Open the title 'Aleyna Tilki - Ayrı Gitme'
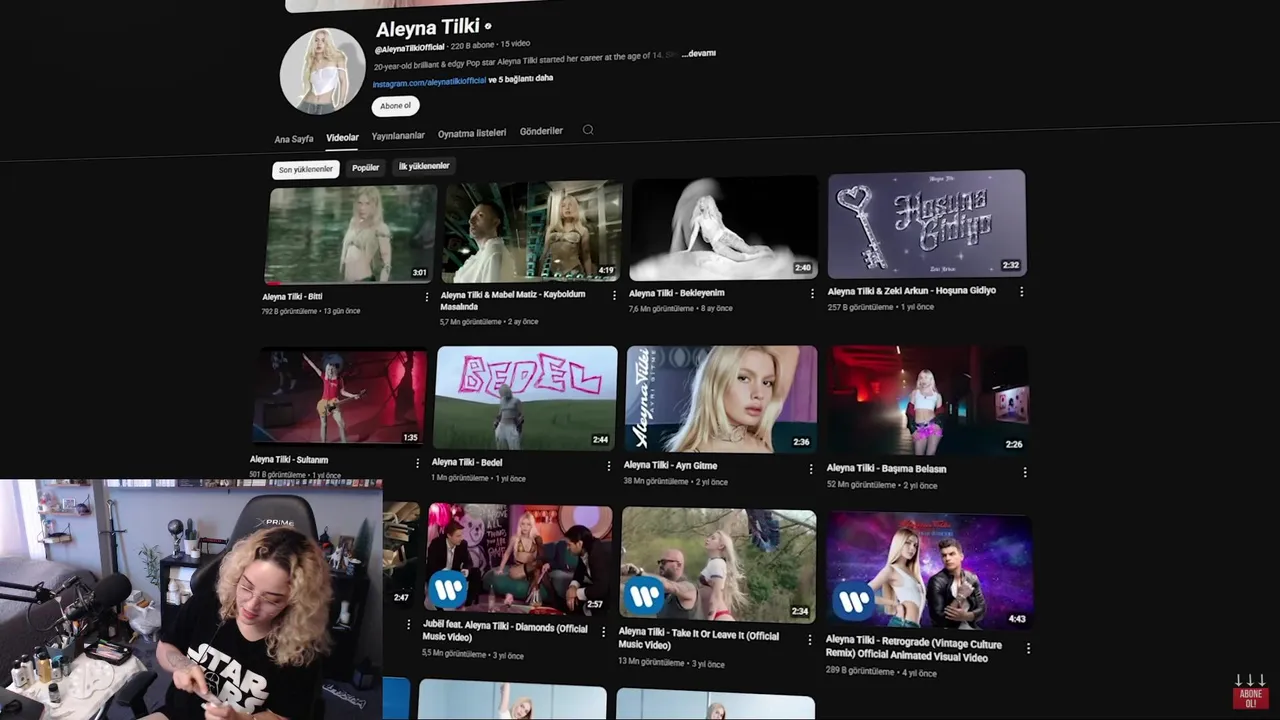Viewport: 1280px width, 720px height. tap(670, 465)
